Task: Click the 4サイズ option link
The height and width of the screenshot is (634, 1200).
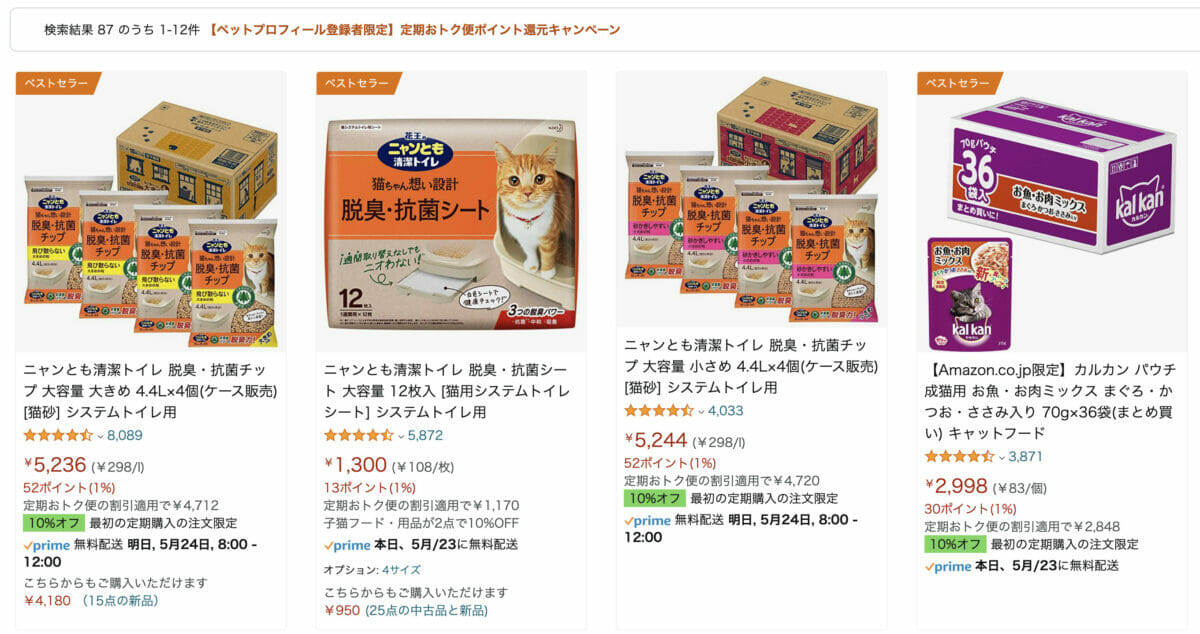Action: click(x=405, y=569)
